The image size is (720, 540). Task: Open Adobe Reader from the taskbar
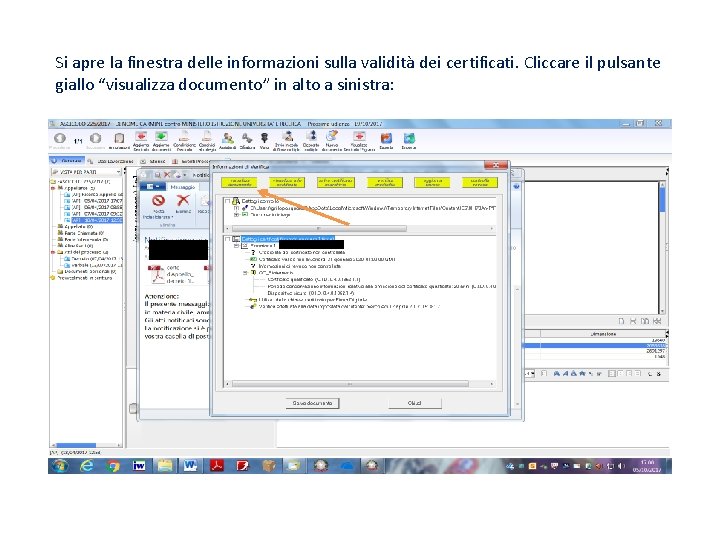(216, 466)
